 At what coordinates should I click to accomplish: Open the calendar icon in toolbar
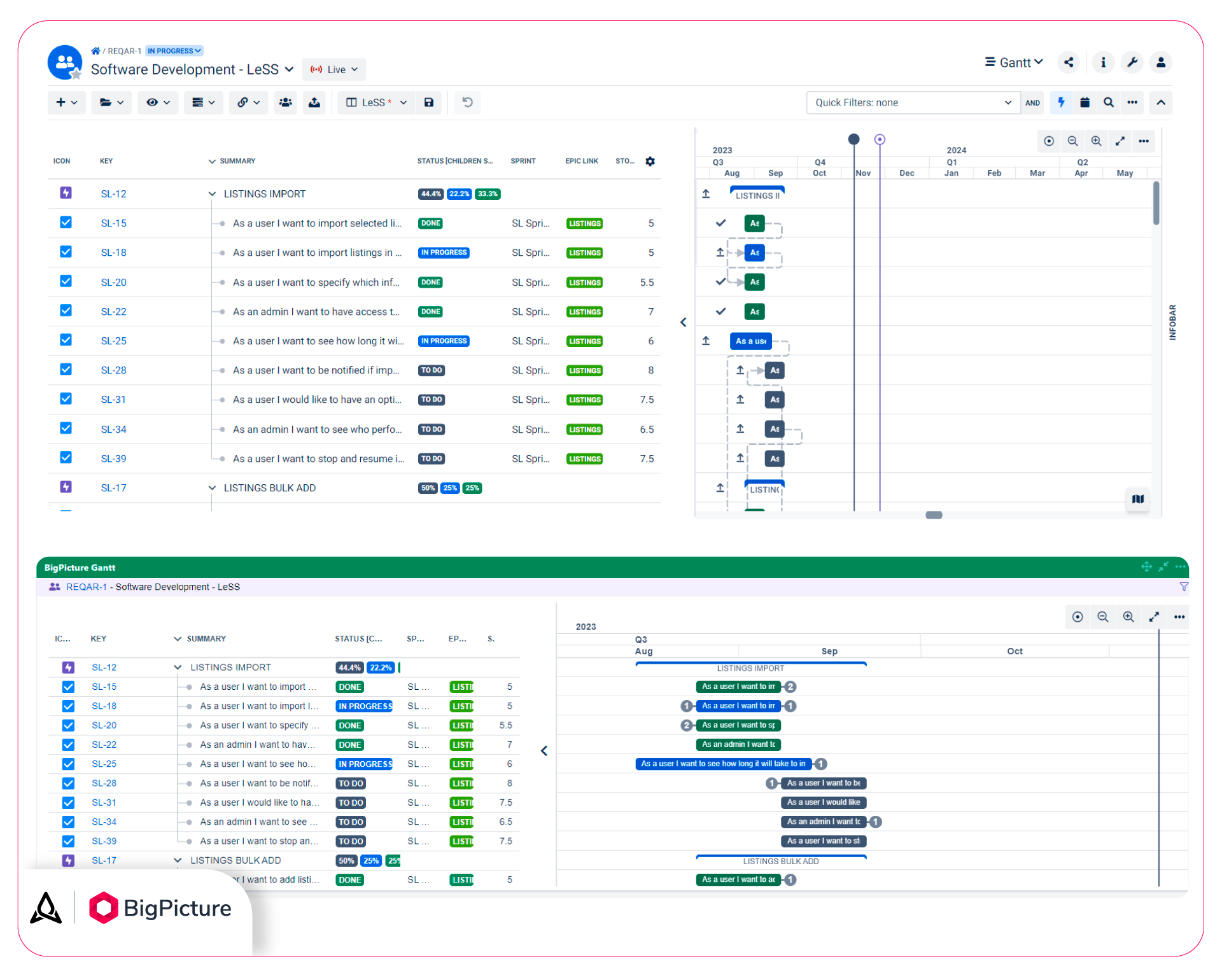coord(1085,102)
